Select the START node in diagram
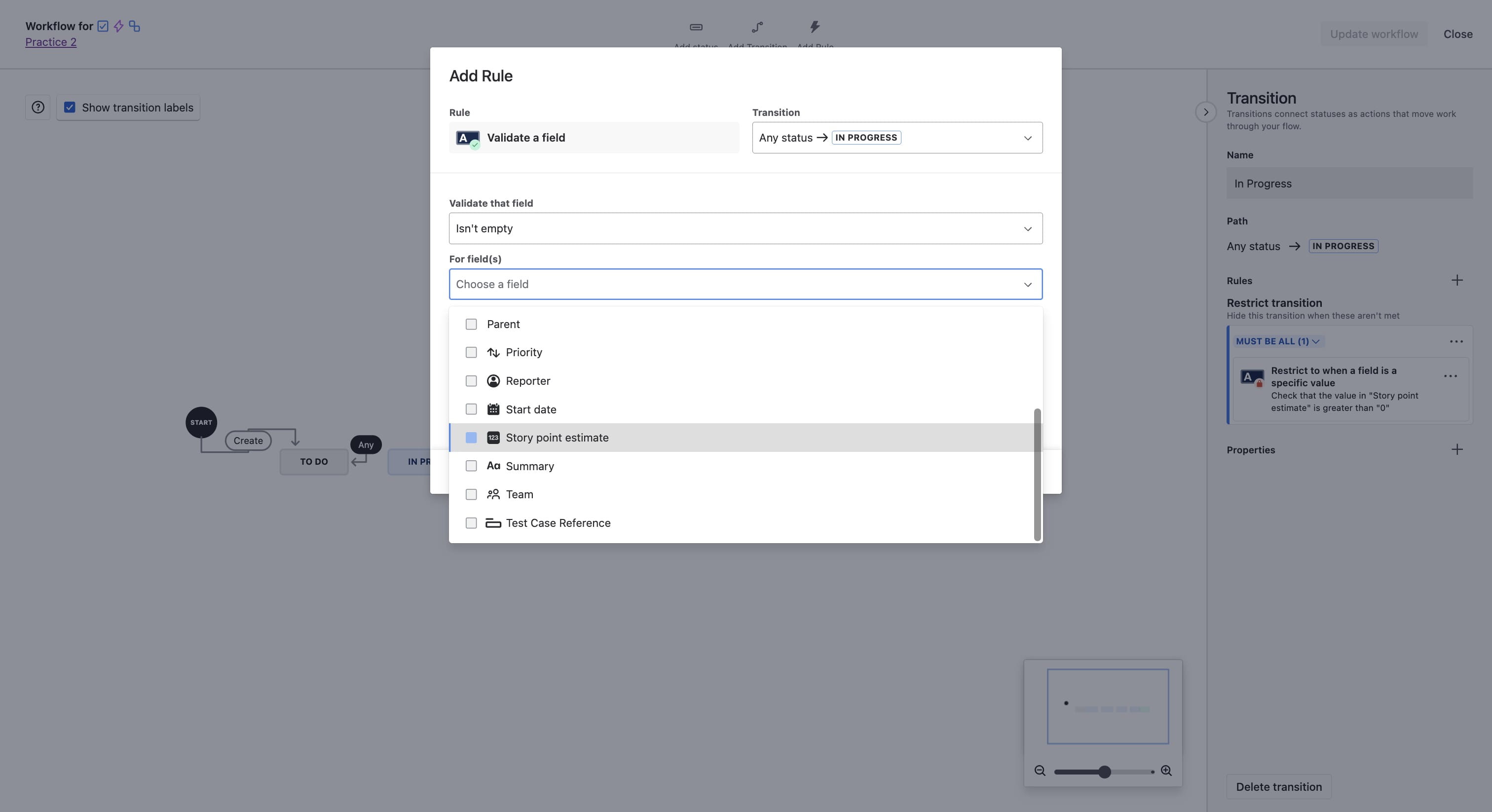This screenshot has height=812, width=1492. (x=201, y=422)
